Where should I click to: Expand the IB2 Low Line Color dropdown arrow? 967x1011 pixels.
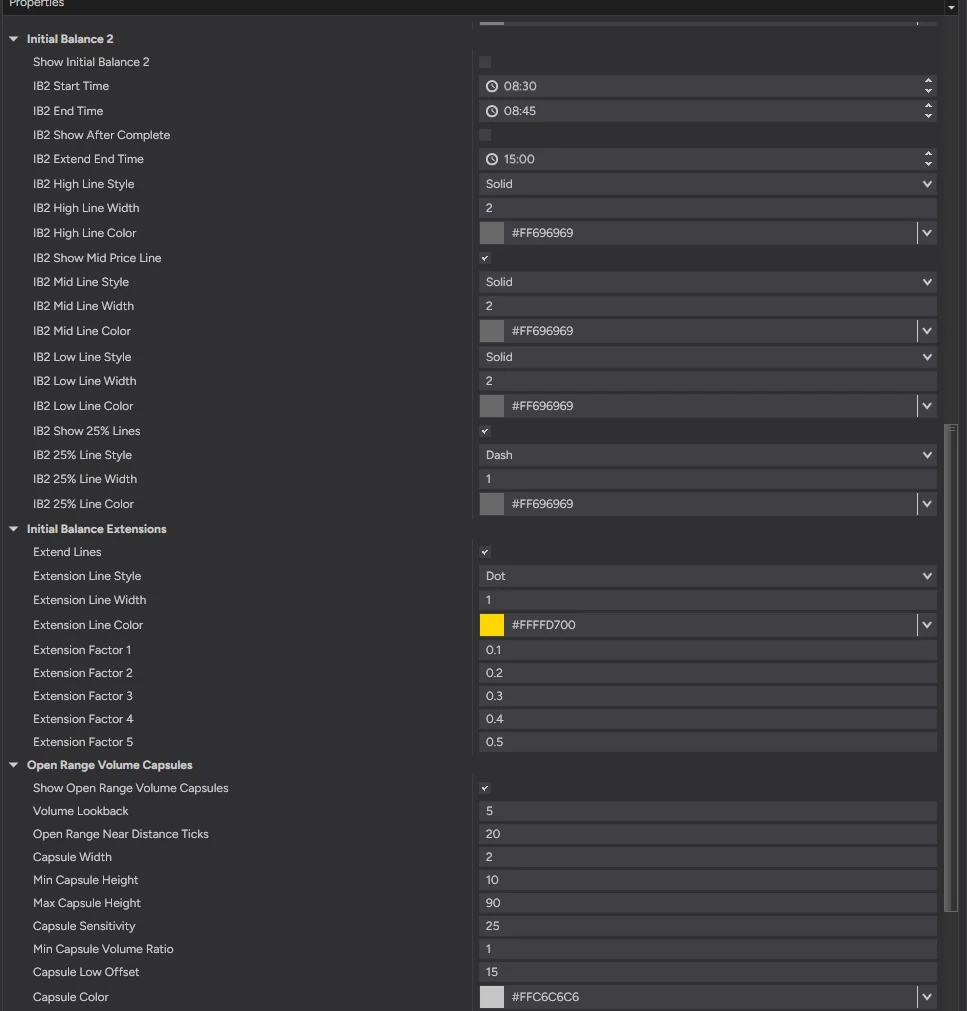[927, 406]
